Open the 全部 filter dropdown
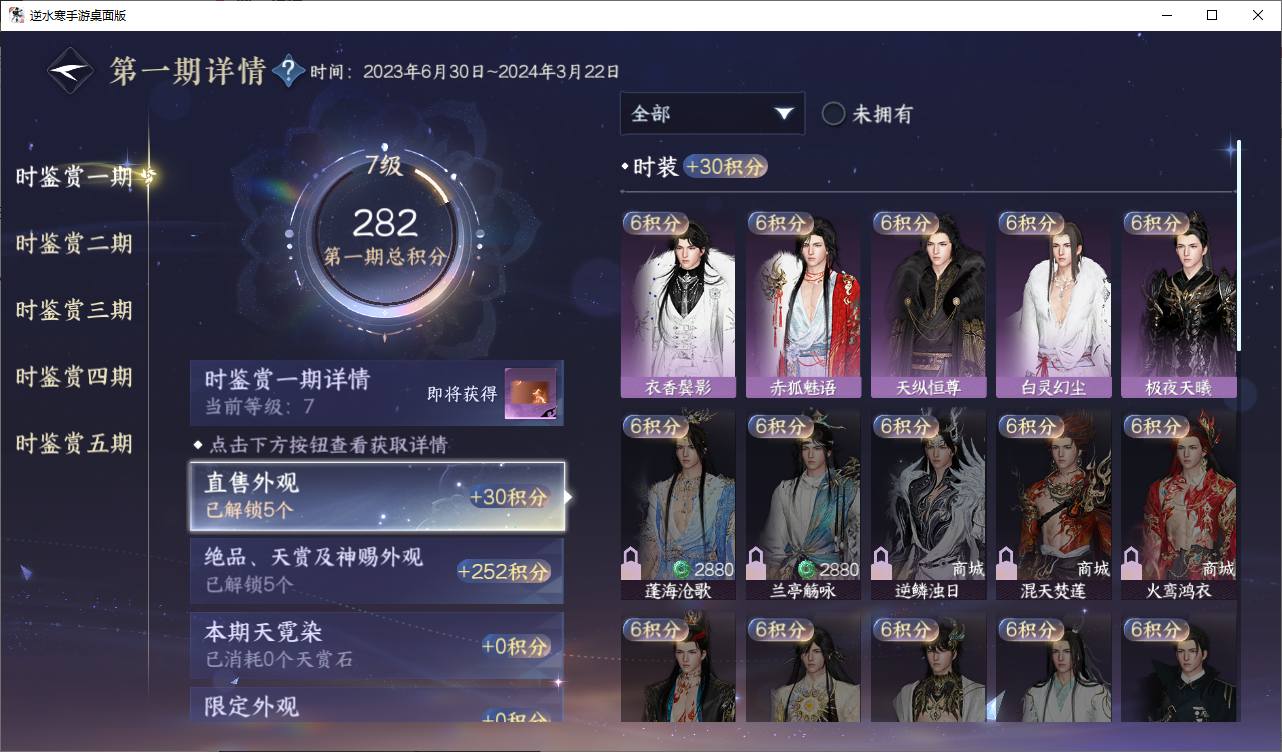Viewport: 1282px width, 752px height. coord(712,114)
